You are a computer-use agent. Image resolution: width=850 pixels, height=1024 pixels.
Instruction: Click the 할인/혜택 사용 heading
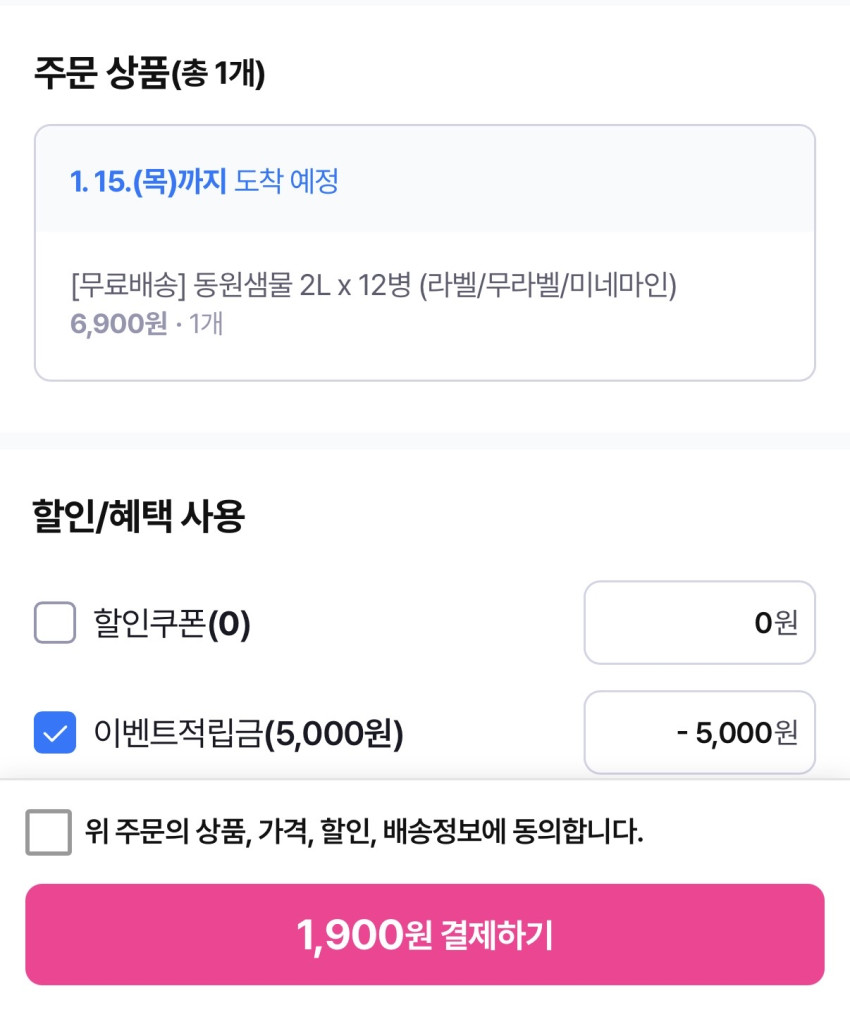pos(139,517)
